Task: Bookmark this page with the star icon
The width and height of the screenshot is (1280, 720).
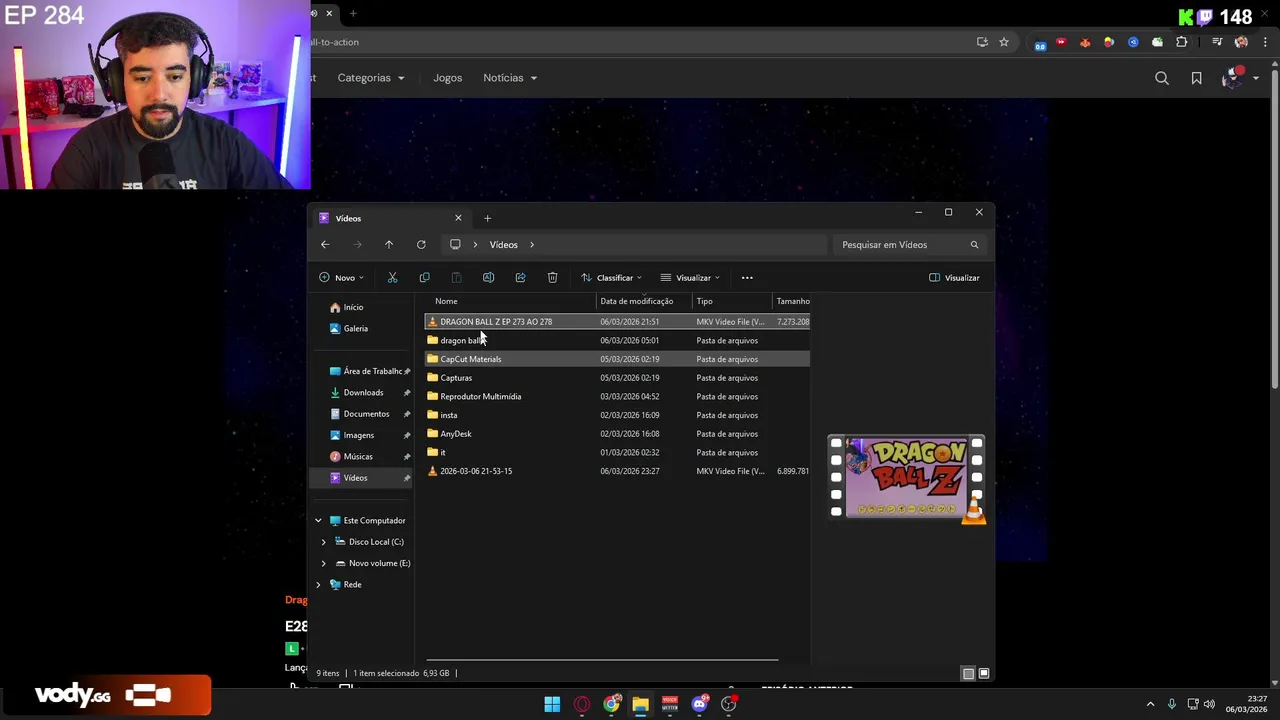Action: click(1004, 42)
